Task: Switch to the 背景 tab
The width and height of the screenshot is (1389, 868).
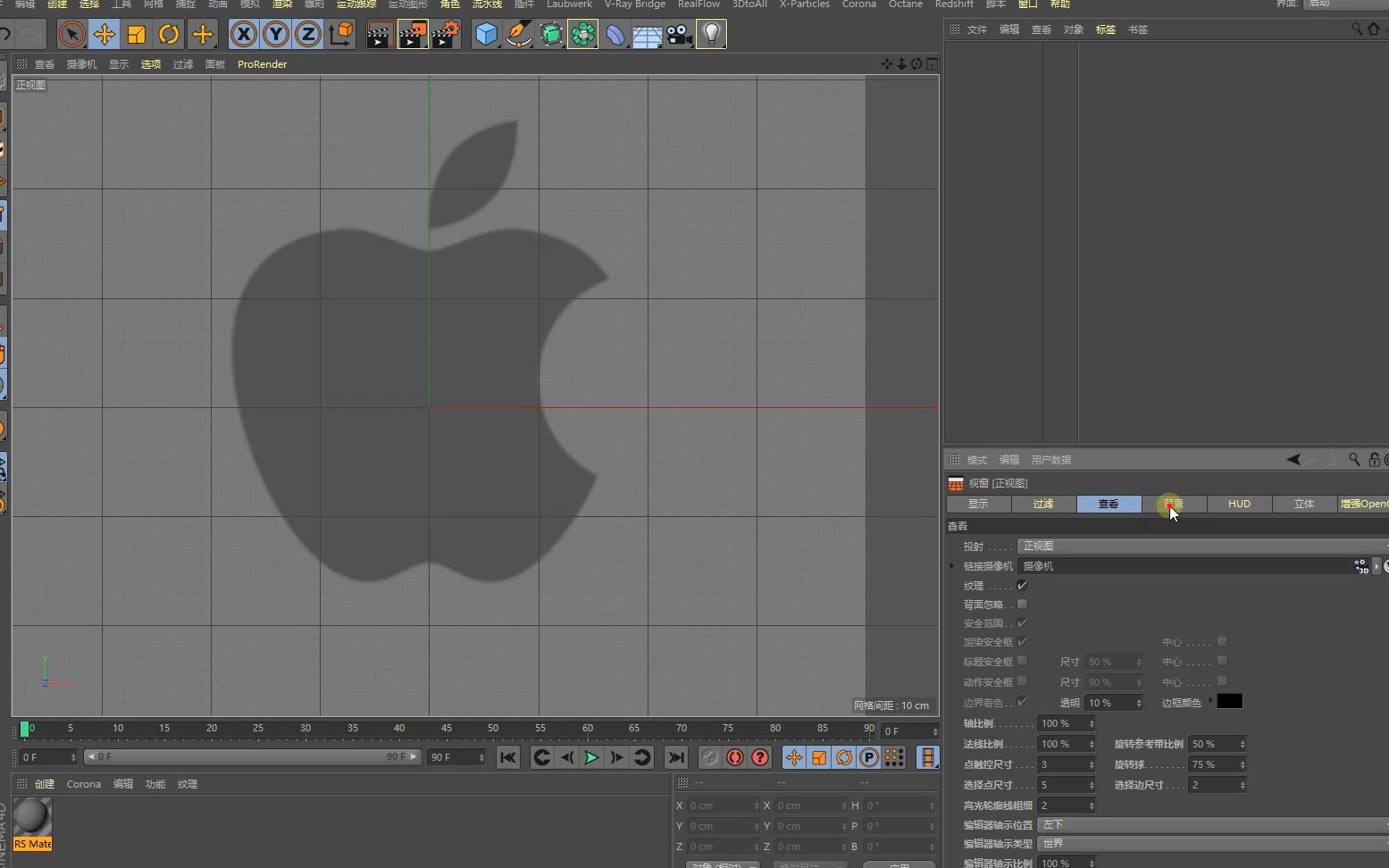Action: 1174,504
